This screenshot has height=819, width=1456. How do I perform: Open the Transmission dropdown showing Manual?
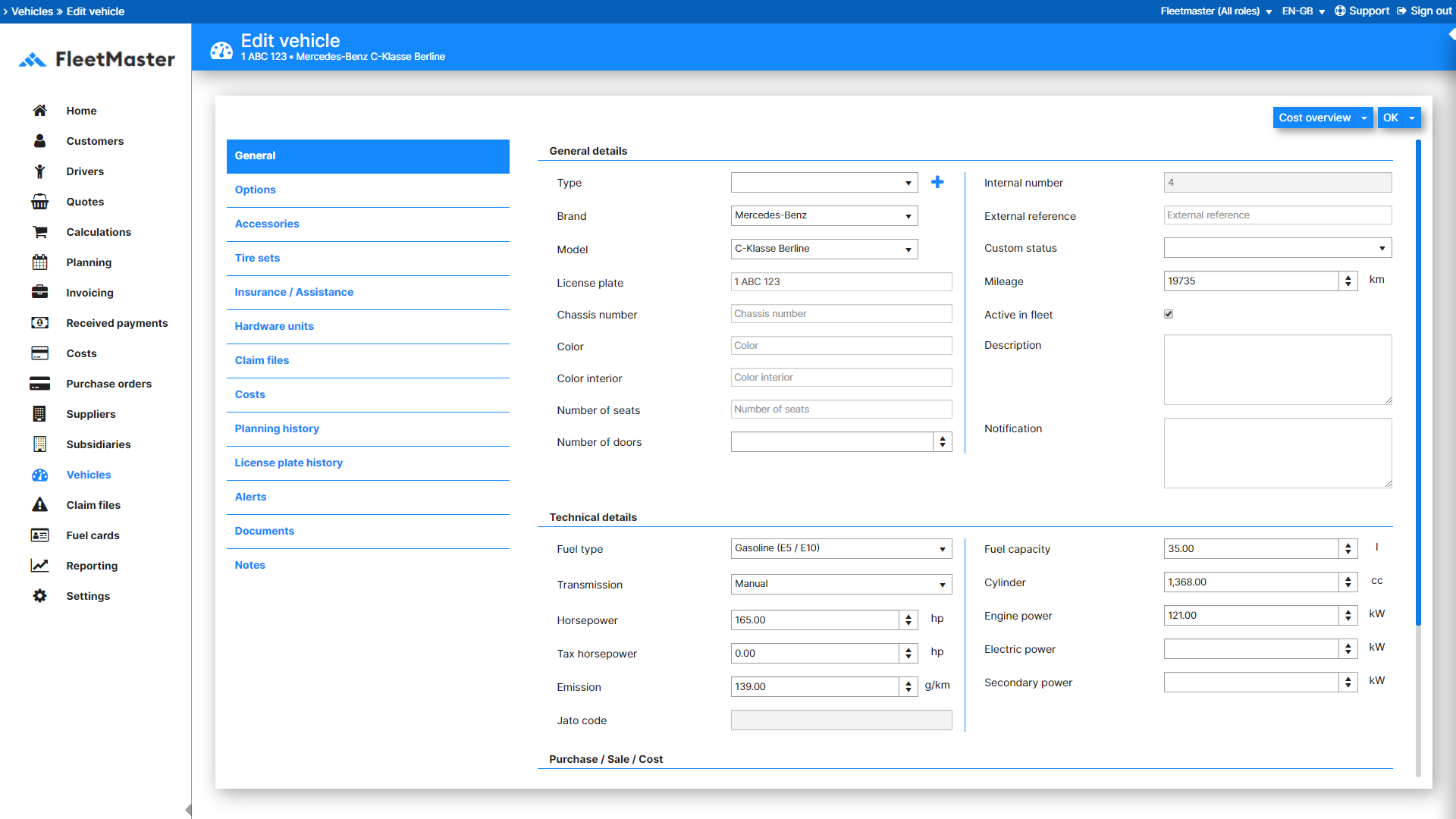[842, 585]
